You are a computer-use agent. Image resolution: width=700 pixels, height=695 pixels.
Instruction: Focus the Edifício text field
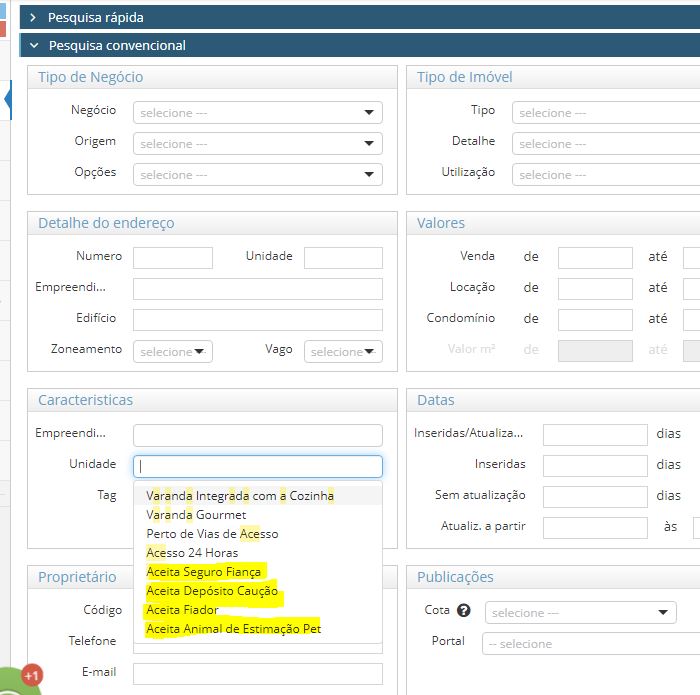point(257,320)
